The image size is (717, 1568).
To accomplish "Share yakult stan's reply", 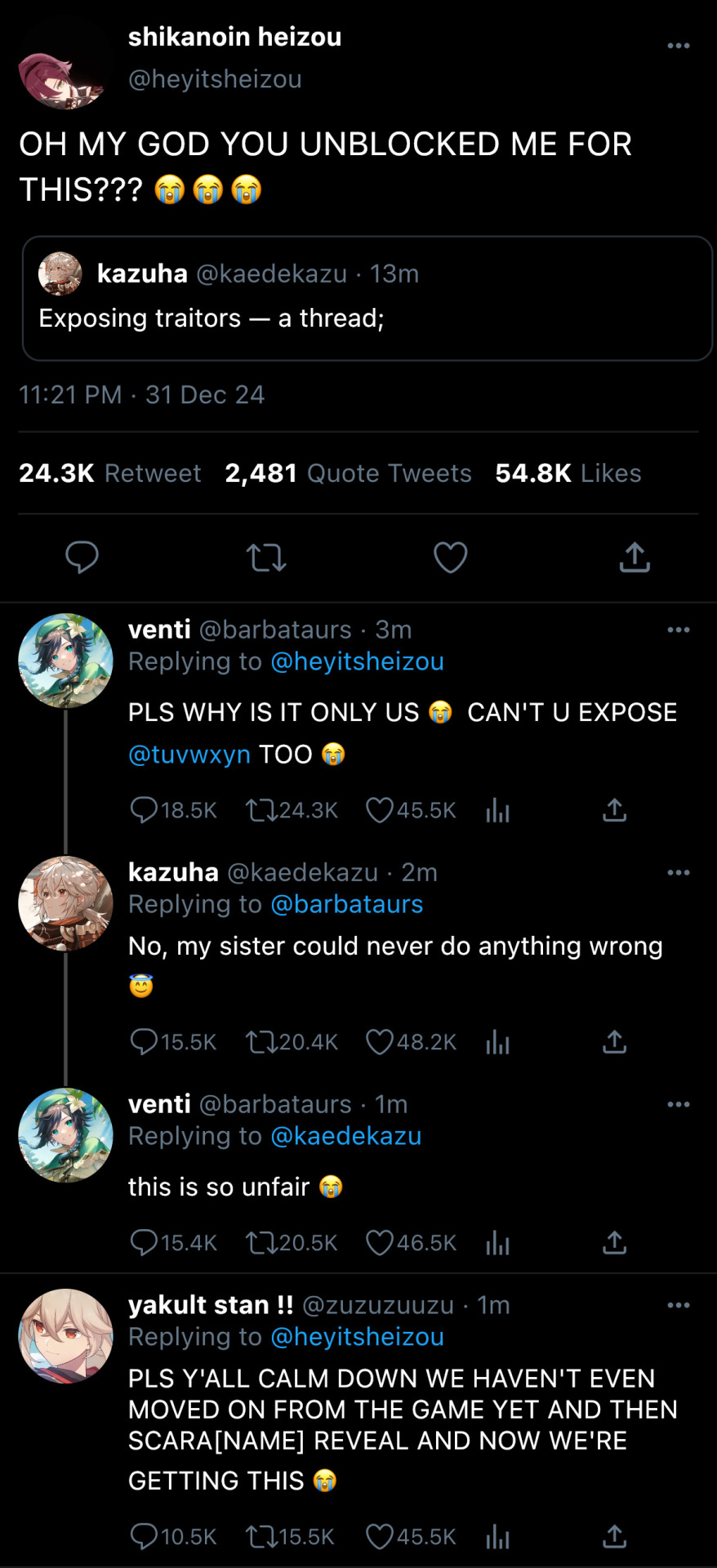I will pyautogui.click(x=614, y=1537).
